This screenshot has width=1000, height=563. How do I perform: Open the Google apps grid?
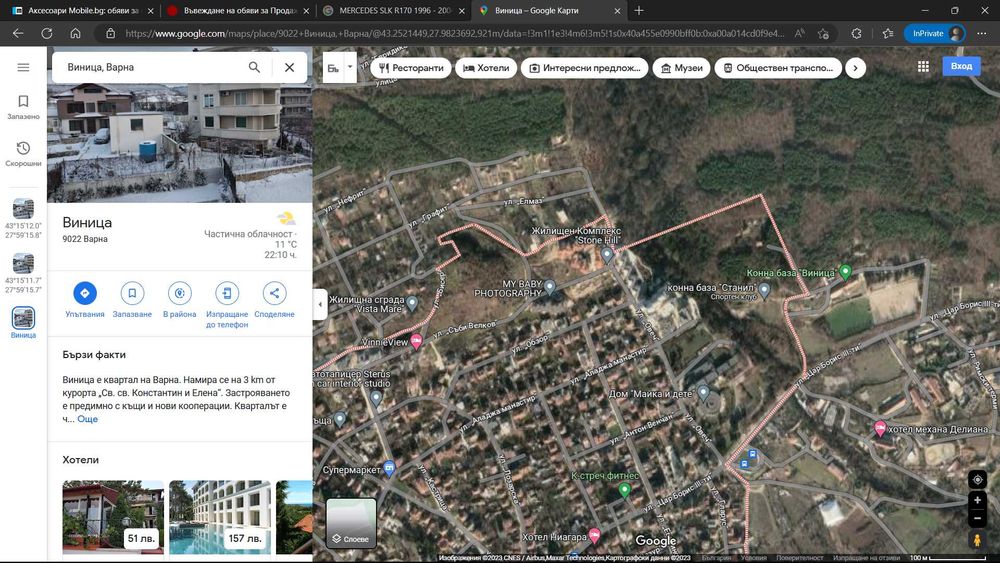923,66
